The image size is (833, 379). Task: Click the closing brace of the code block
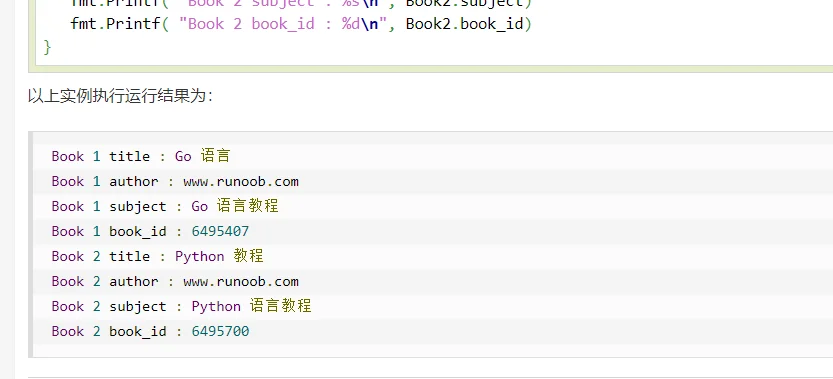pyautogui.click(x=47, y=47)
